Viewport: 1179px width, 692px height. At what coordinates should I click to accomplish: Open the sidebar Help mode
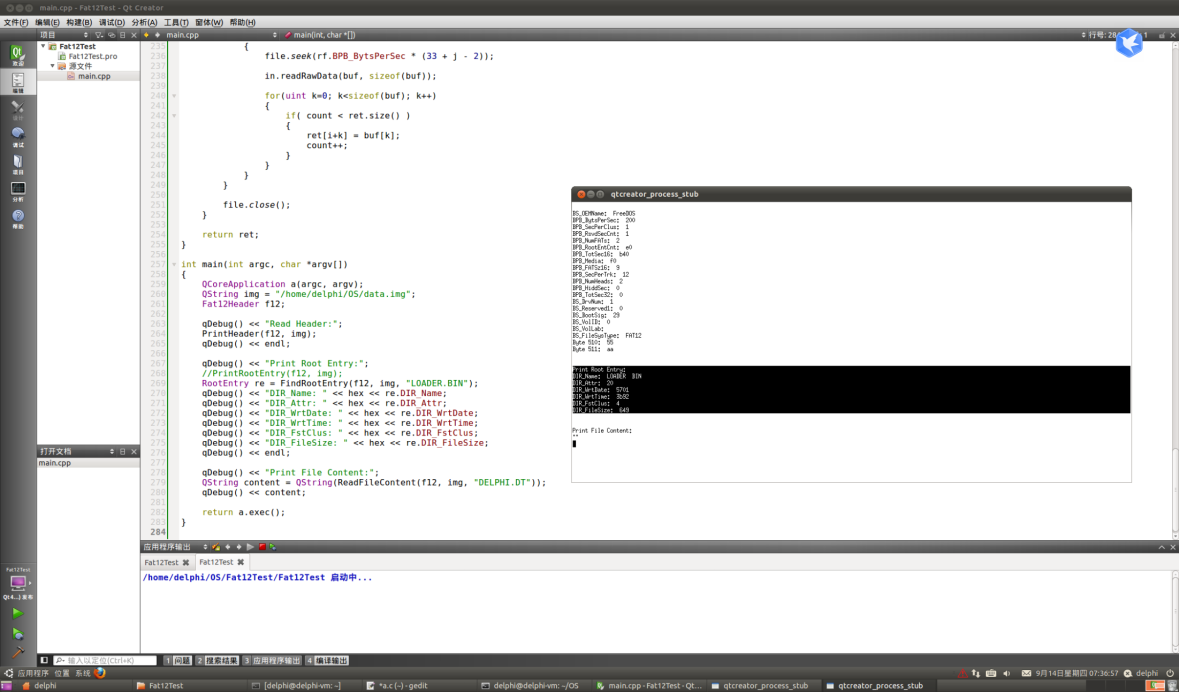tap(17, 217)
